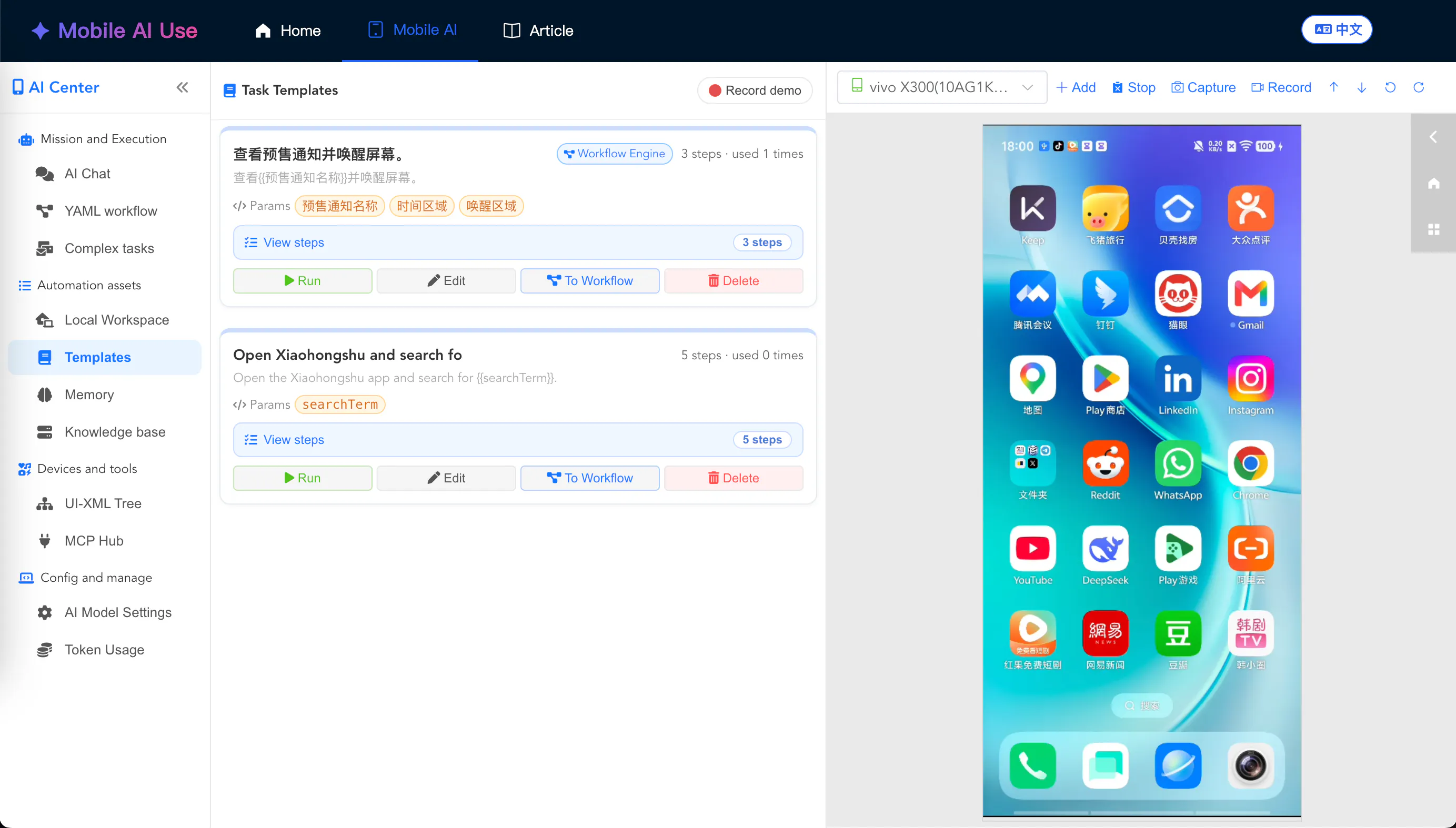Open the Camera dock icon
1456x828 pixels.
(x=1251, y=765)
